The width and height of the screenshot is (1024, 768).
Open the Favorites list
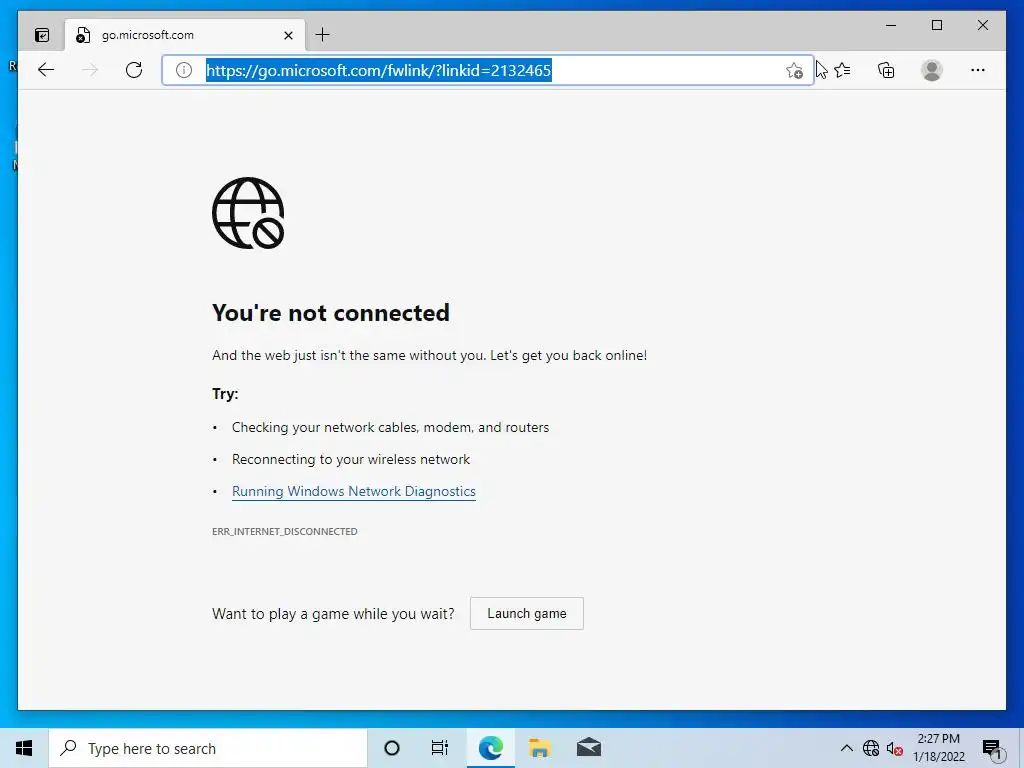(842, 70)
